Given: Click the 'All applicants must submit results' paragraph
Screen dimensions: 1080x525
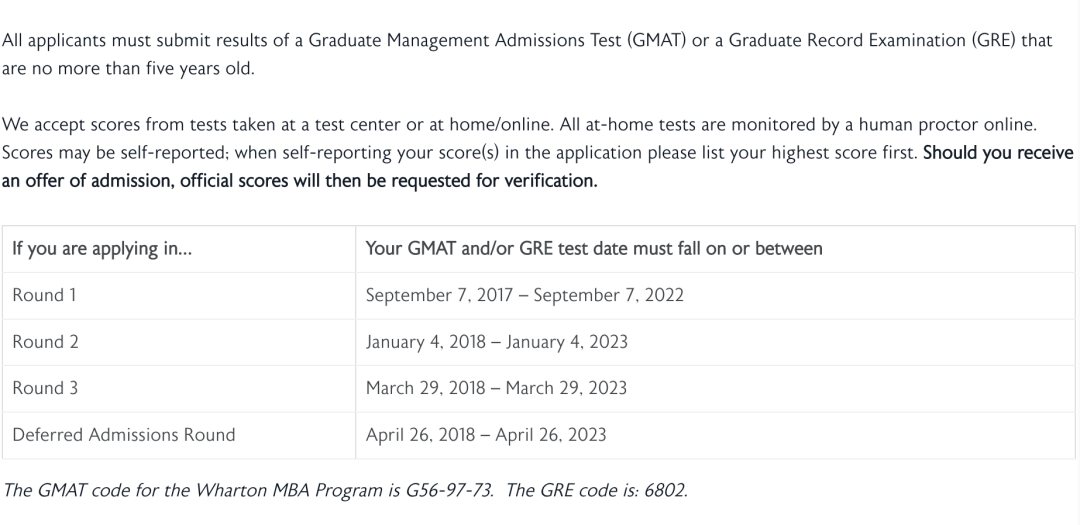Looking at the screenshot, I should (527, 54).
